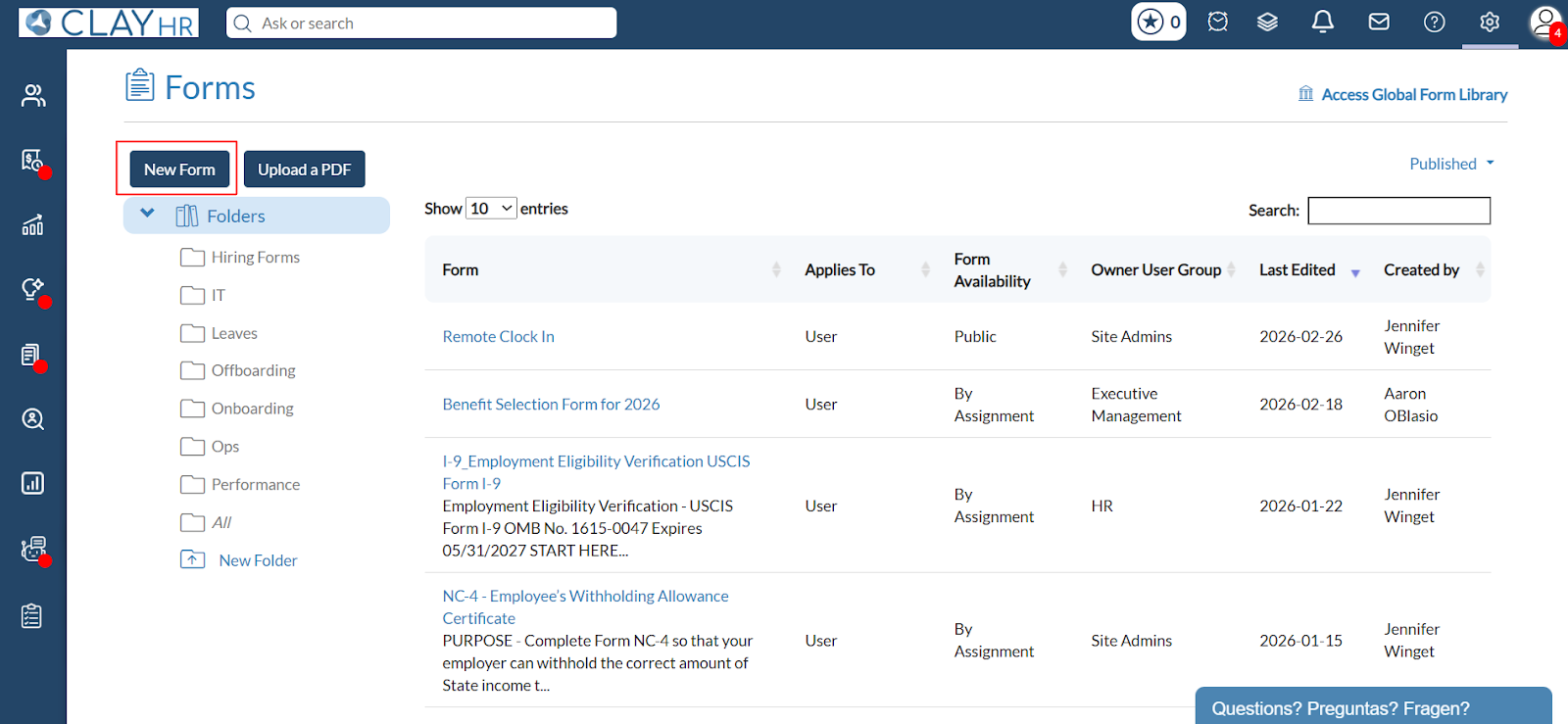Open the documents icon in the sidebar
The width and height of the screenshot is (1568, 724).
tap(32, 355)
